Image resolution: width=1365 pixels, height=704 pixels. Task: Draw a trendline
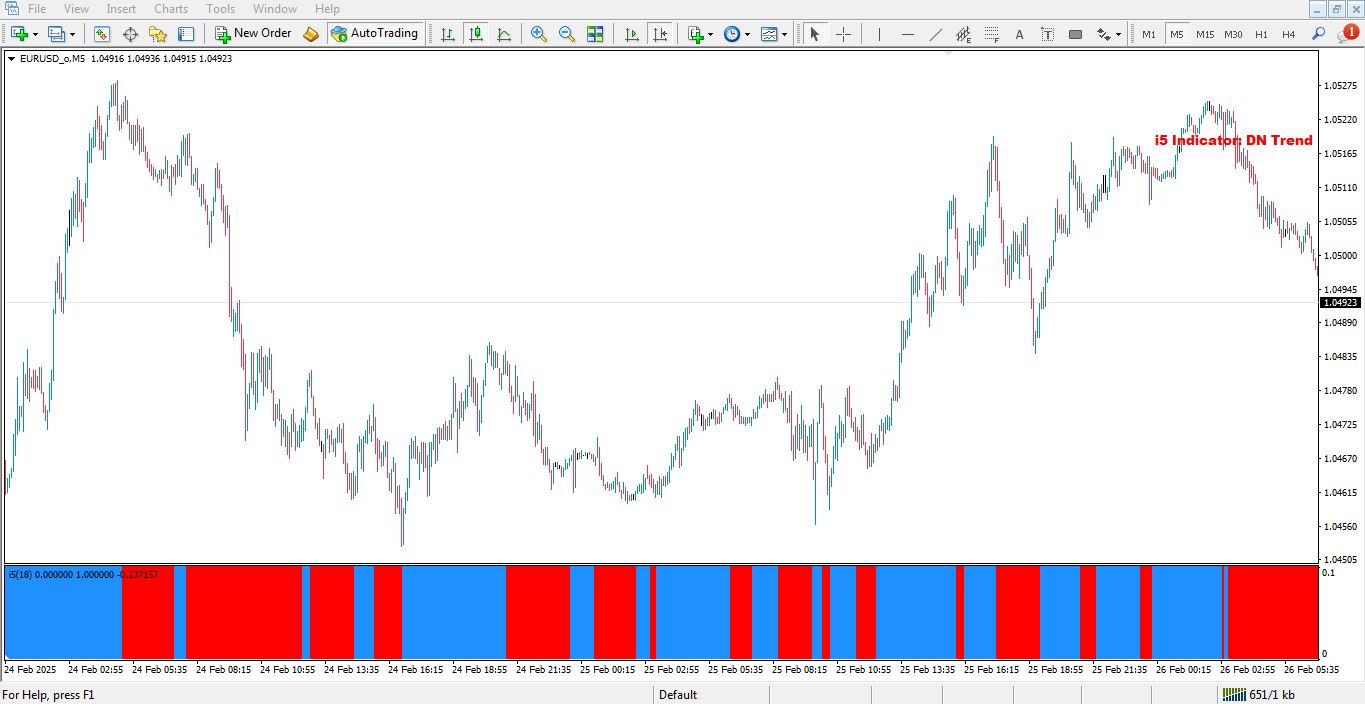coord(935,34)
